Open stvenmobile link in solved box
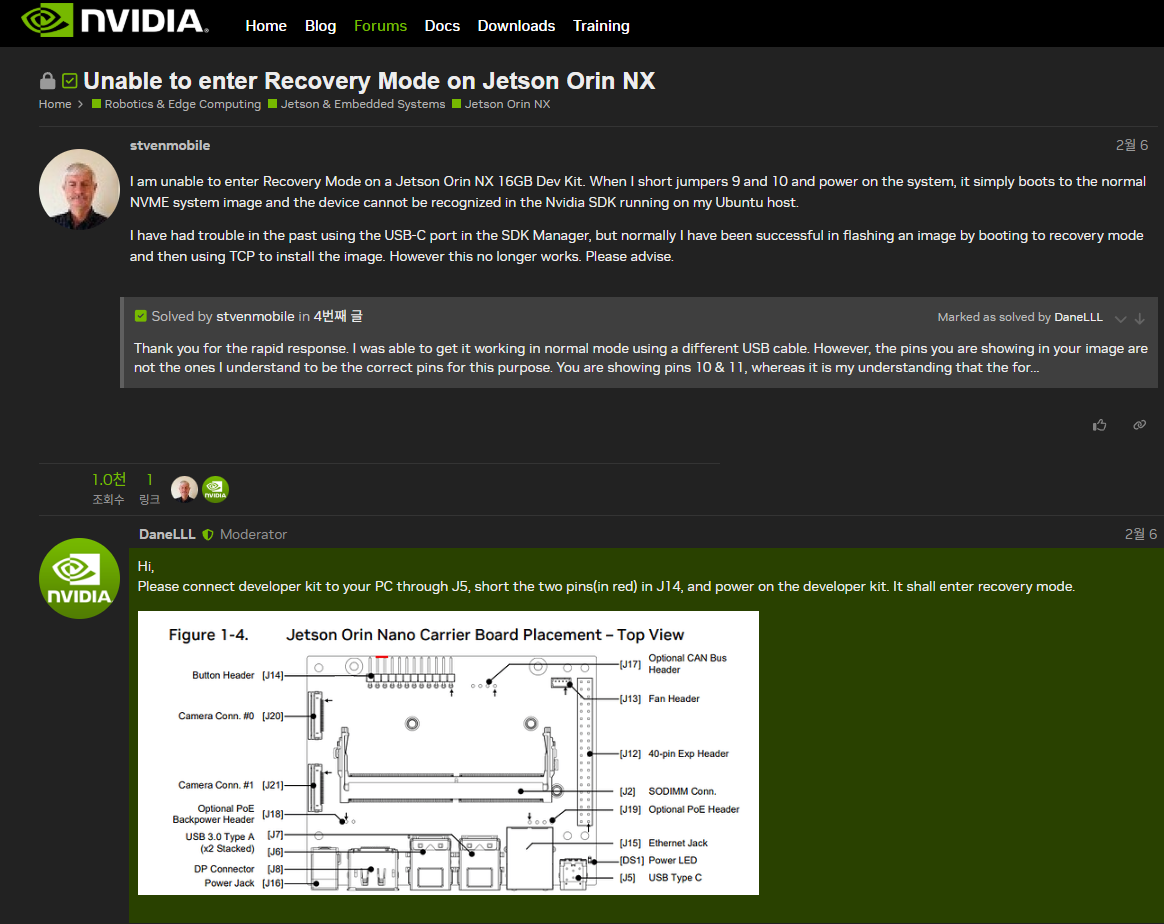The height and width of the screenshot is (924, 1164). (255, 316)
